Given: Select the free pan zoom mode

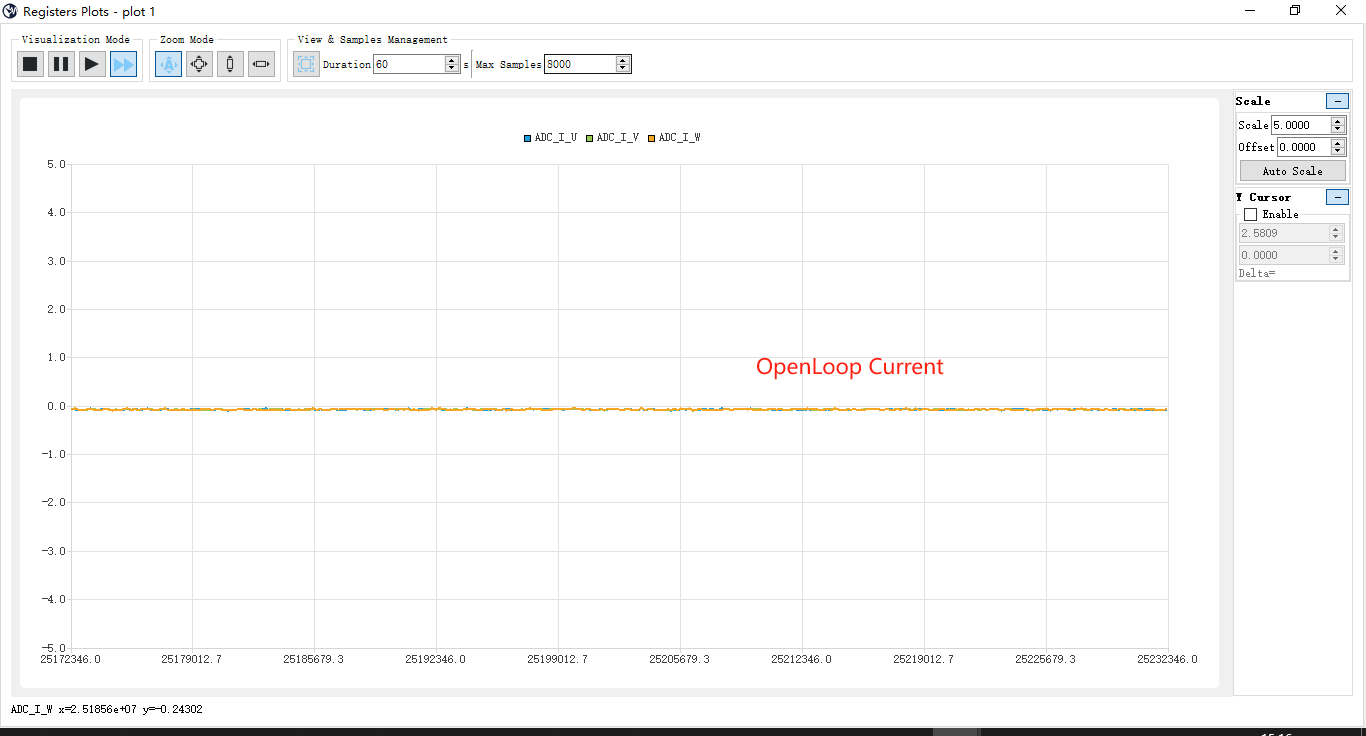Looking at the screenshot, I should click(x=199, y=63).
